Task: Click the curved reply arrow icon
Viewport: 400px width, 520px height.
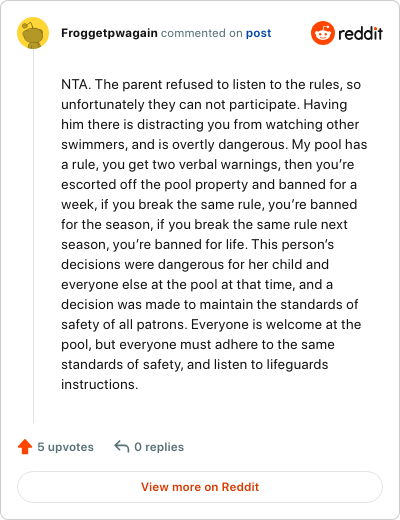Action: tap(122, 446)
